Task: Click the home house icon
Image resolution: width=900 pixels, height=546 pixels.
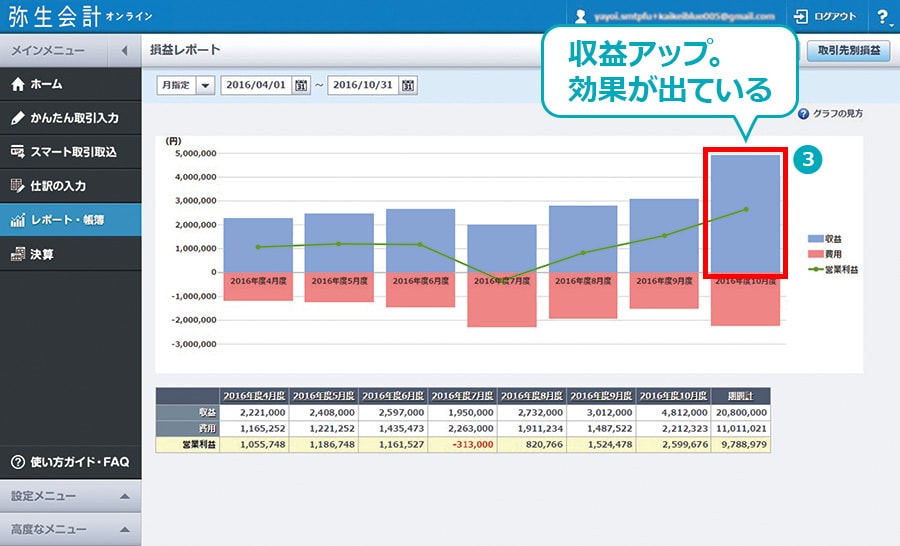Action: click(x=18, y=84)
